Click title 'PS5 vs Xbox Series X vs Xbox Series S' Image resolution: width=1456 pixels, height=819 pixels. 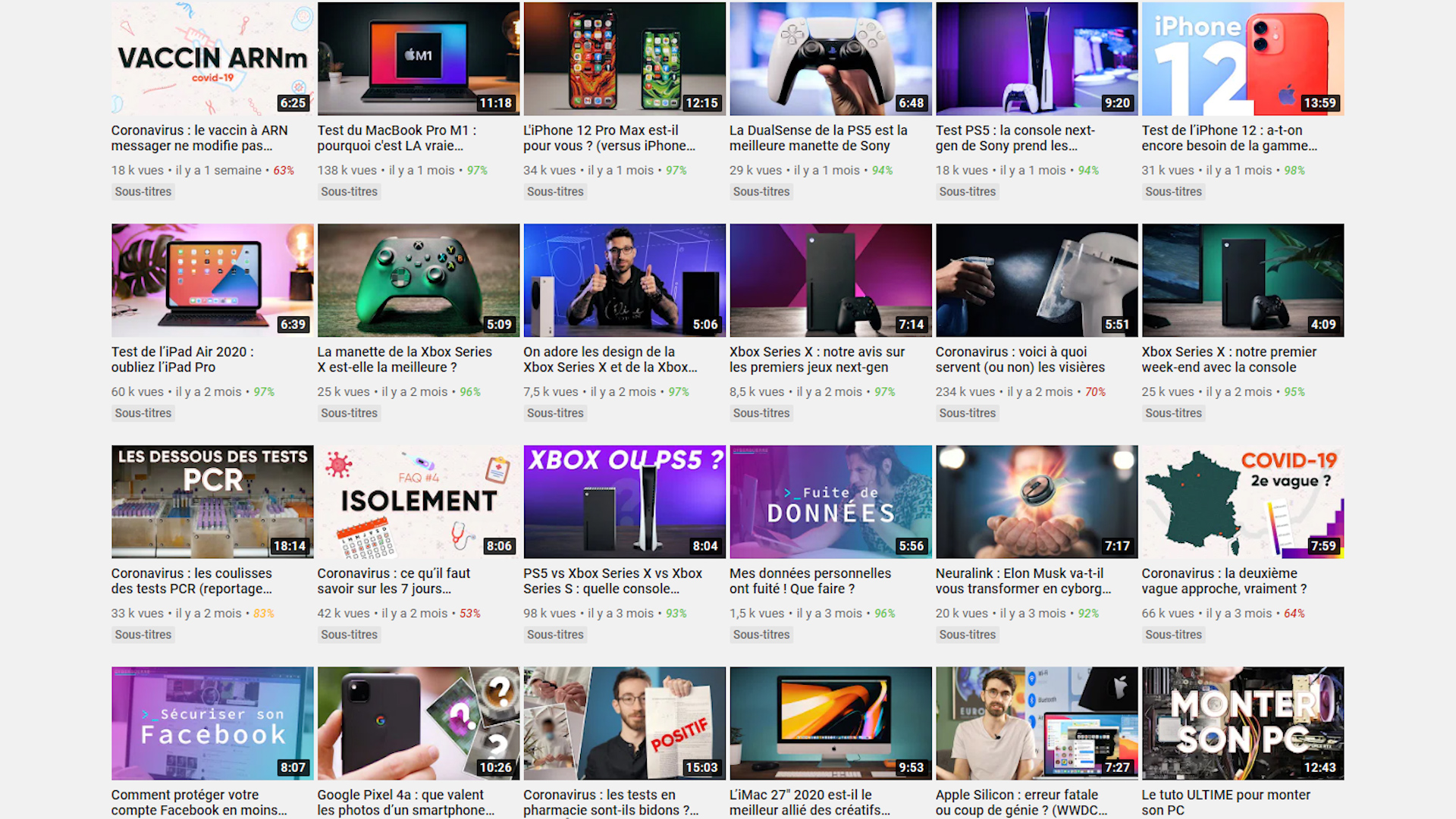point(613,581)
